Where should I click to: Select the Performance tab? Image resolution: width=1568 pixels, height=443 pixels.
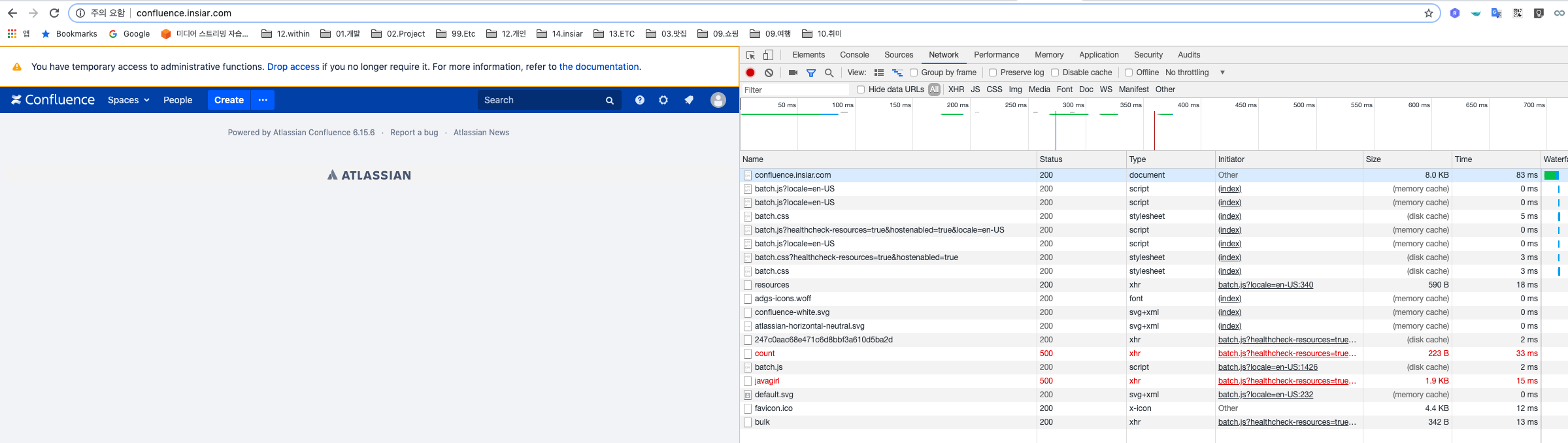(996, 55)
